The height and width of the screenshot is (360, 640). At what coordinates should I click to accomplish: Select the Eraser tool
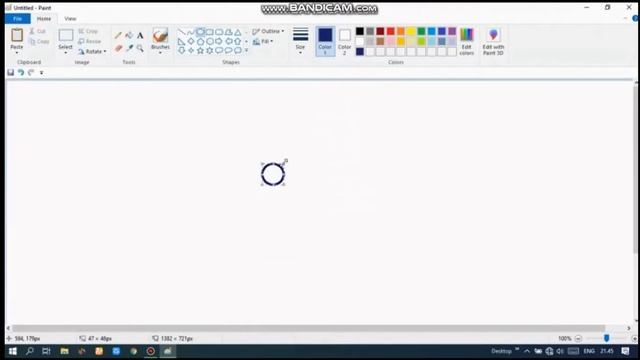coord(118,48)
